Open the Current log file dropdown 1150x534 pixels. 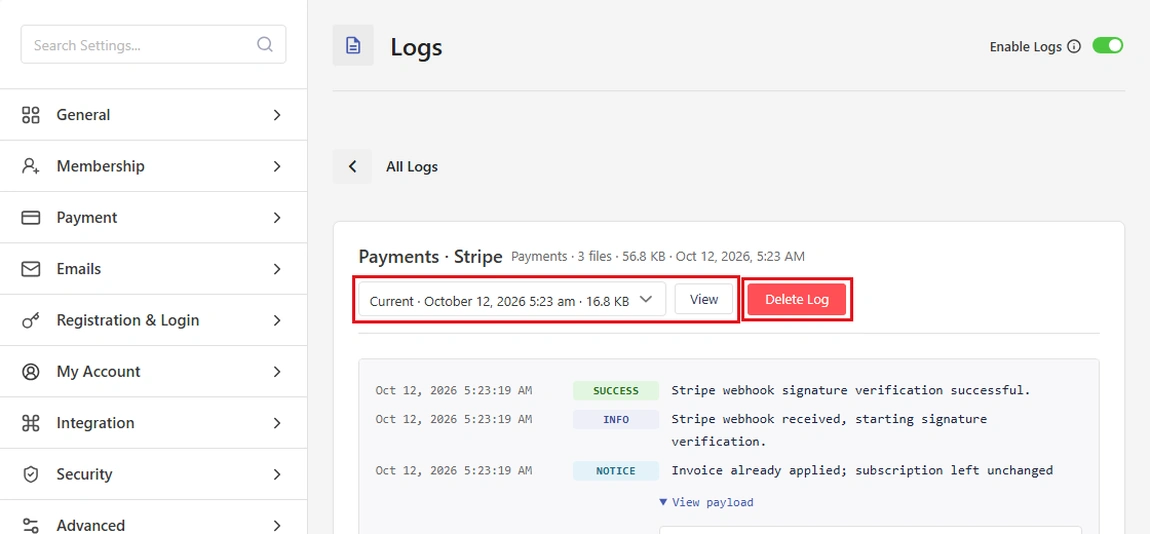point(512,299)
